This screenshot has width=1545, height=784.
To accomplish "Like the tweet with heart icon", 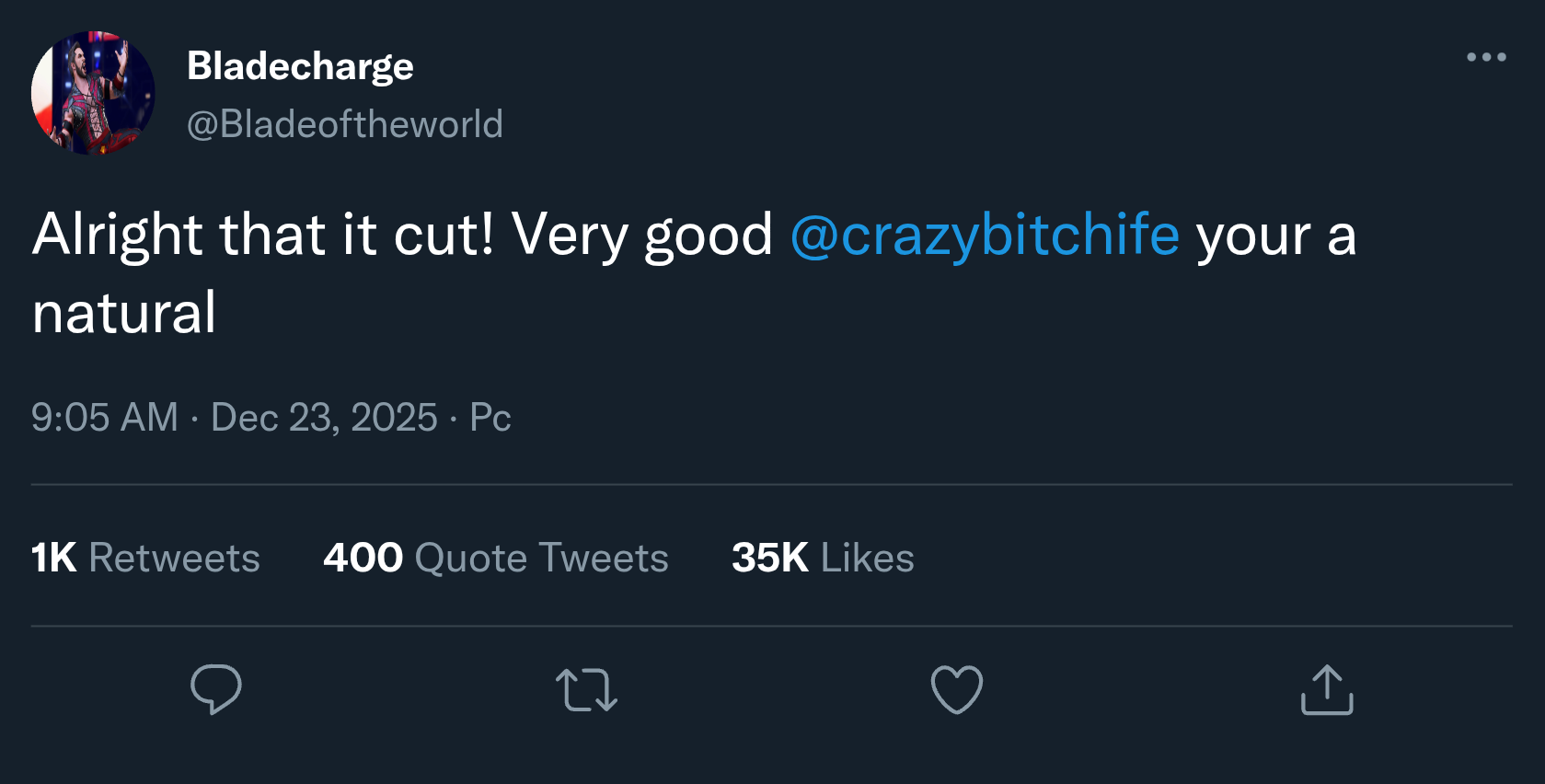I will click(x=957, y=689).
